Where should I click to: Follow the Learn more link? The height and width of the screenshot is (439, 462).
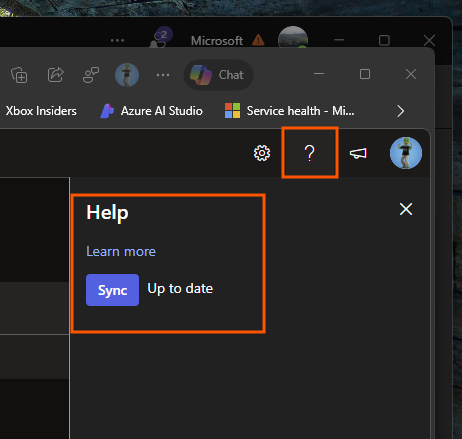tap(121, 251)
